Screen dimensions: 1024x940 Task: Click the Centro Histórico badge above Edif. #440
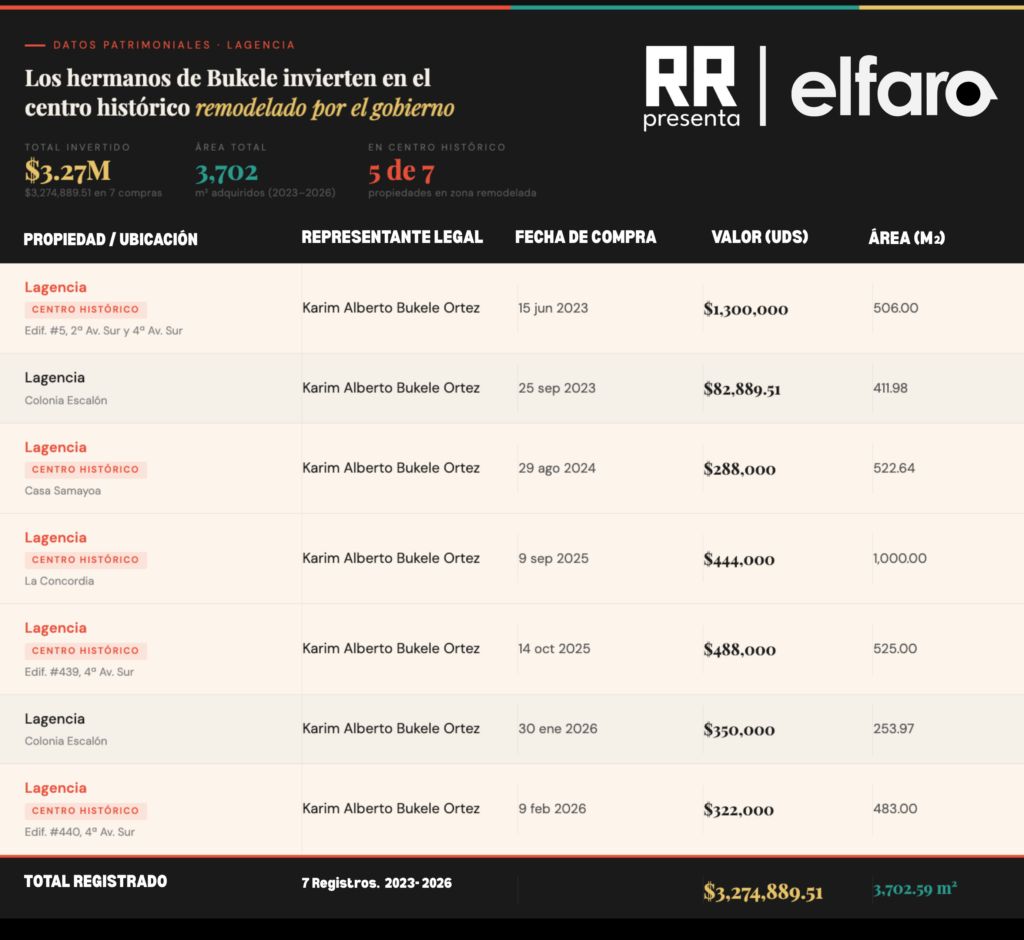[85, 811]
